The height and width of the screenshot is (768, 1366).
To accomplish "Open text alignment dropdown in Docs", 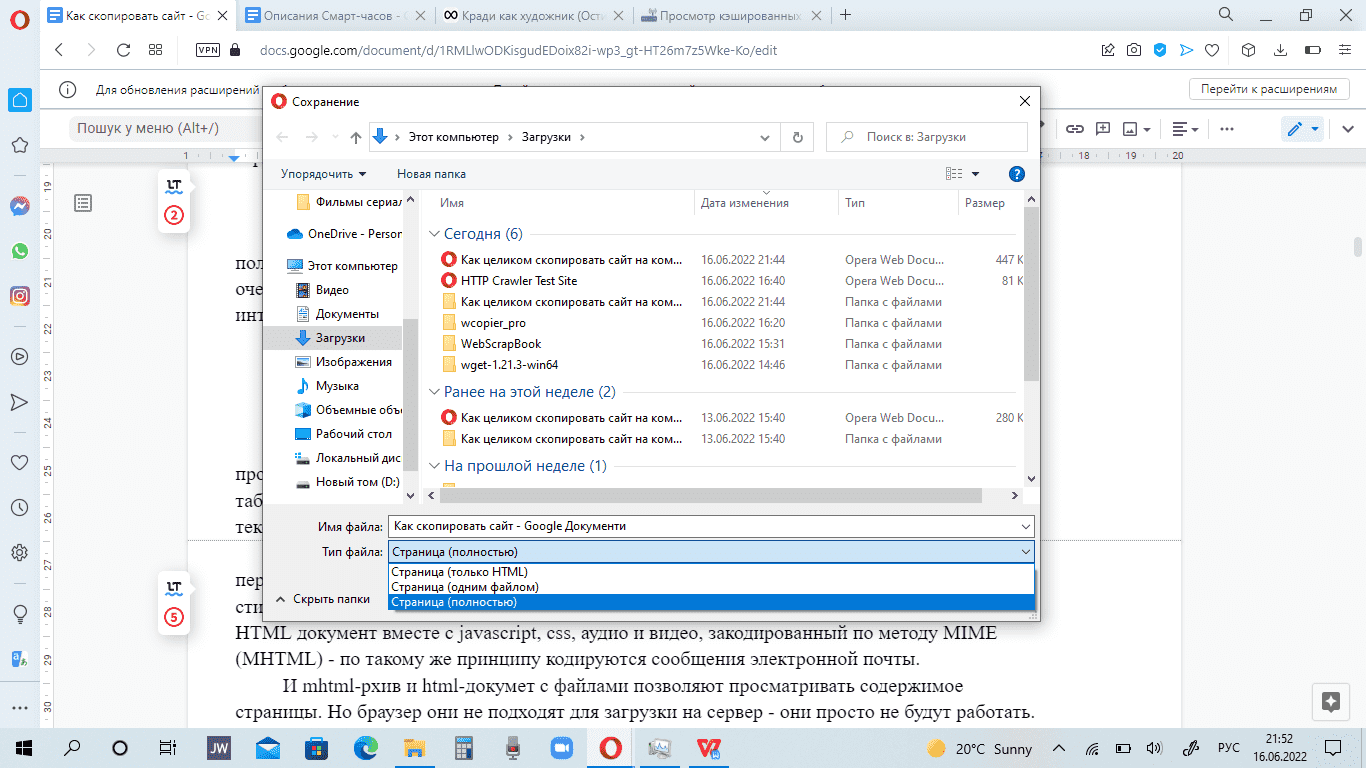I will [x=1185, y=129].
